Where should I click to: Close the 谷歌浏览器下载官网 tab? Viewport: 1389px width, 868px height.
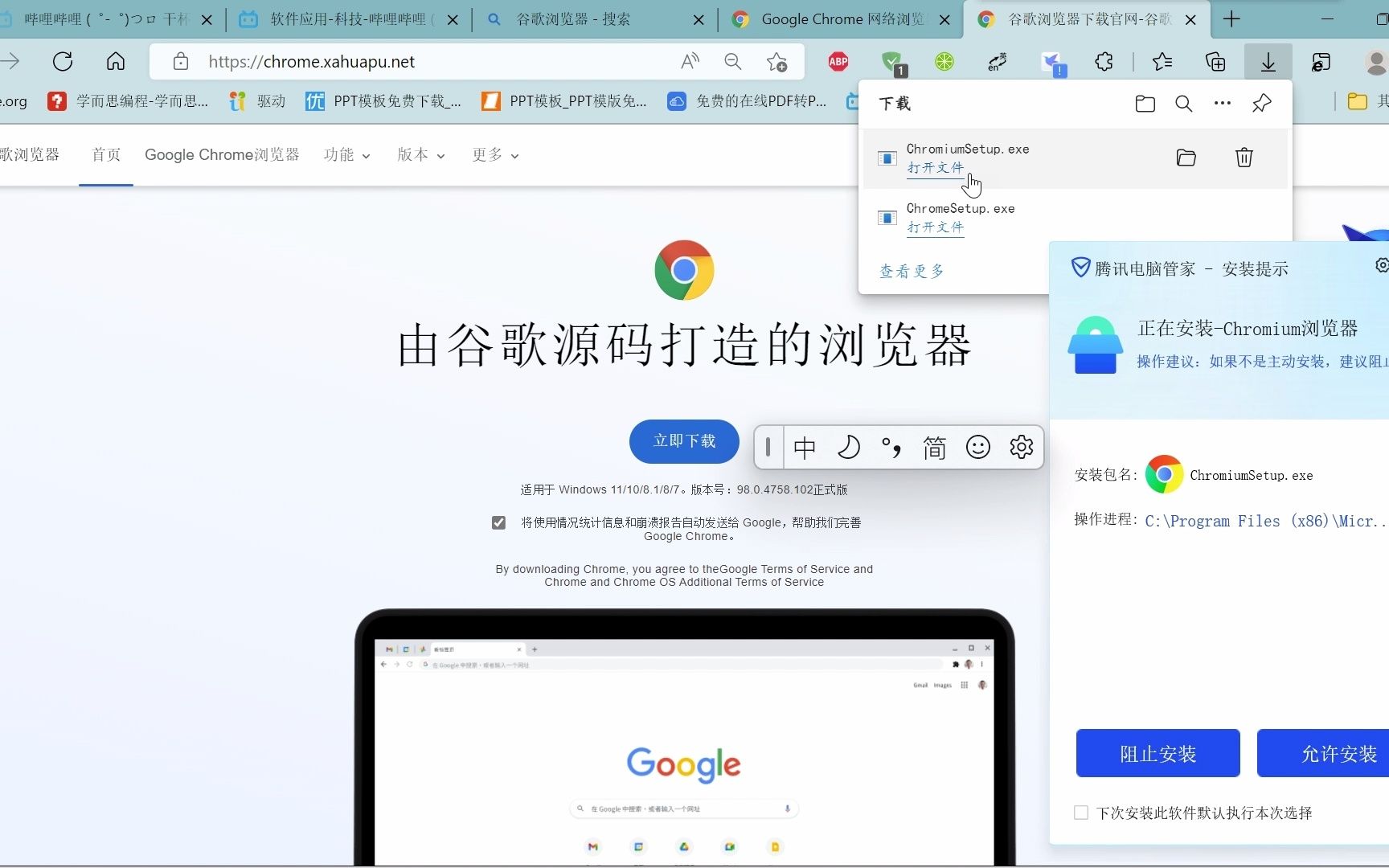tap(1190, 20)
